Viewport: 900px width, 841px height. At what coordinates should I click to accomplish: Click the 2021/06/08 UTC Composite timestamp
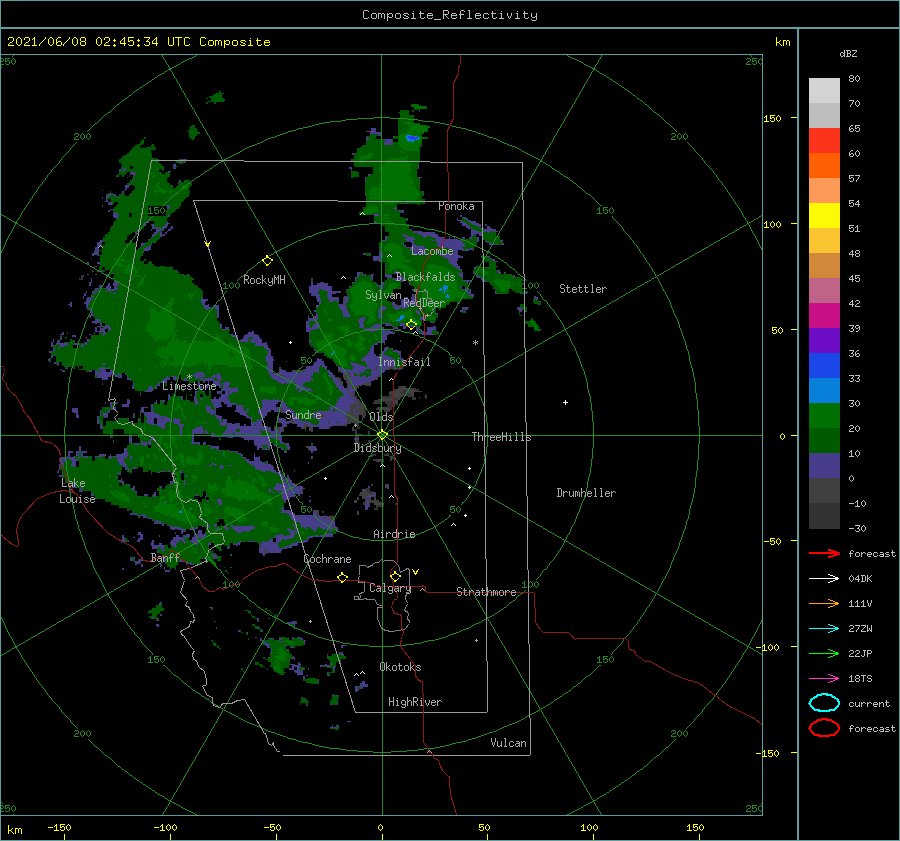pos(139,42)
